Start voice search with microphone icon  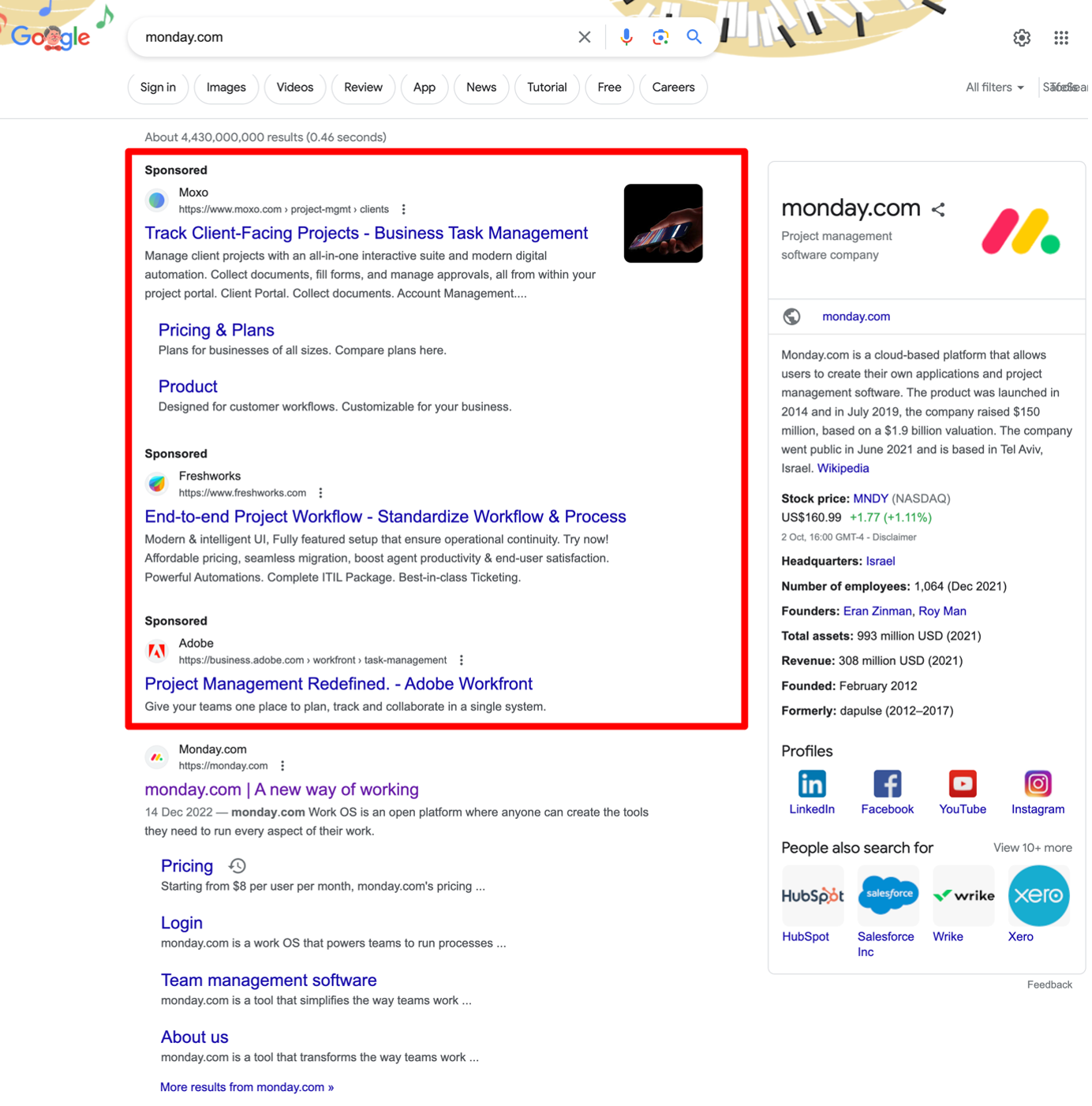point(626,37)
